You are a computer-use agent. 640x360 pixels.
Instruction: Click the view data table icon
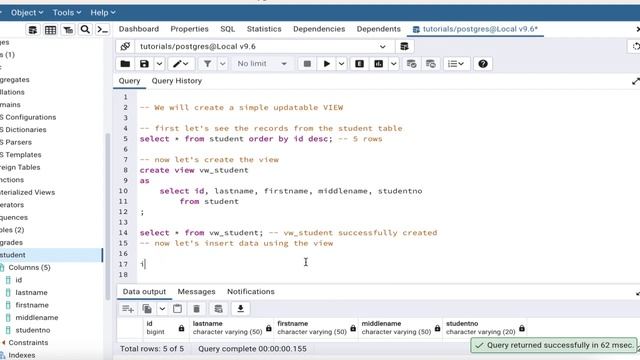51,30
